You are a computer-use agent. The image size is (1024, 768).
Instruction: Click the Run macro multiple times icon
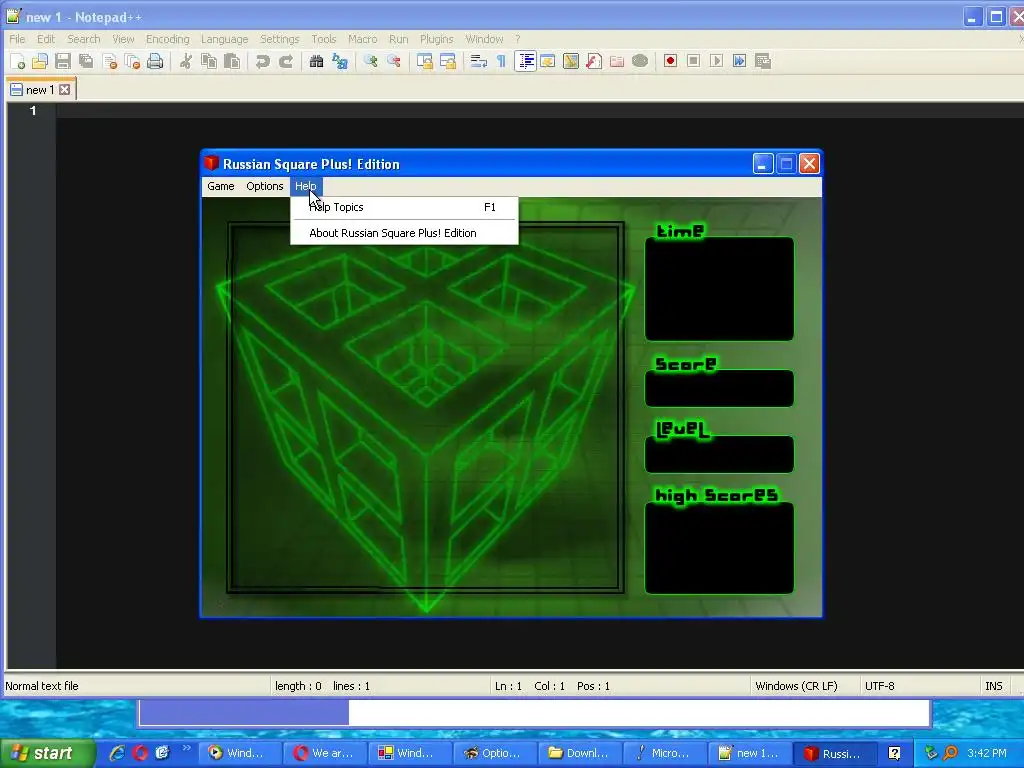click(739, 61)
